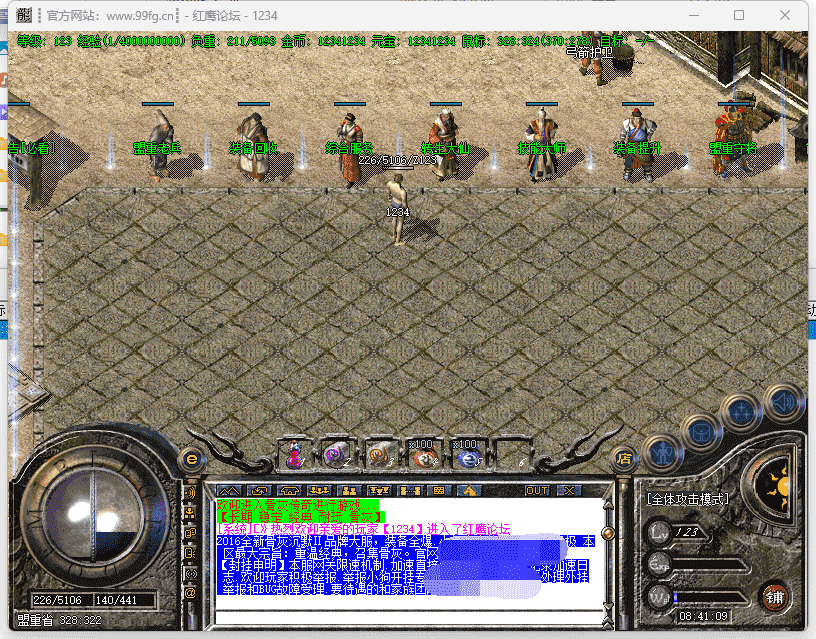Open the bag inventory round button
This screenshot has width=816, height=639.
[x=702, y=432]
